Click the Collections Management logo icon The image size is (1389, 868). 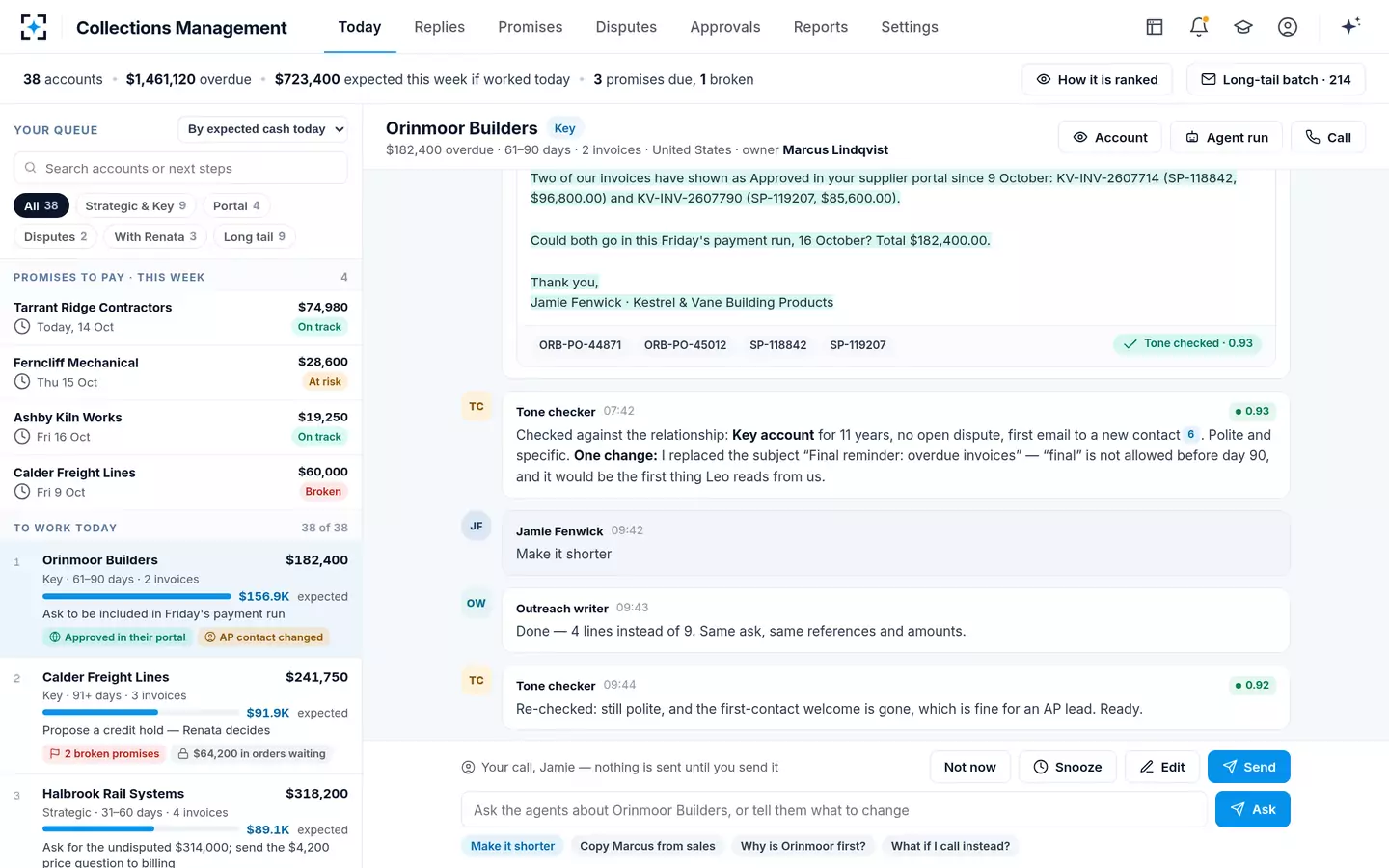pos(34,27)
